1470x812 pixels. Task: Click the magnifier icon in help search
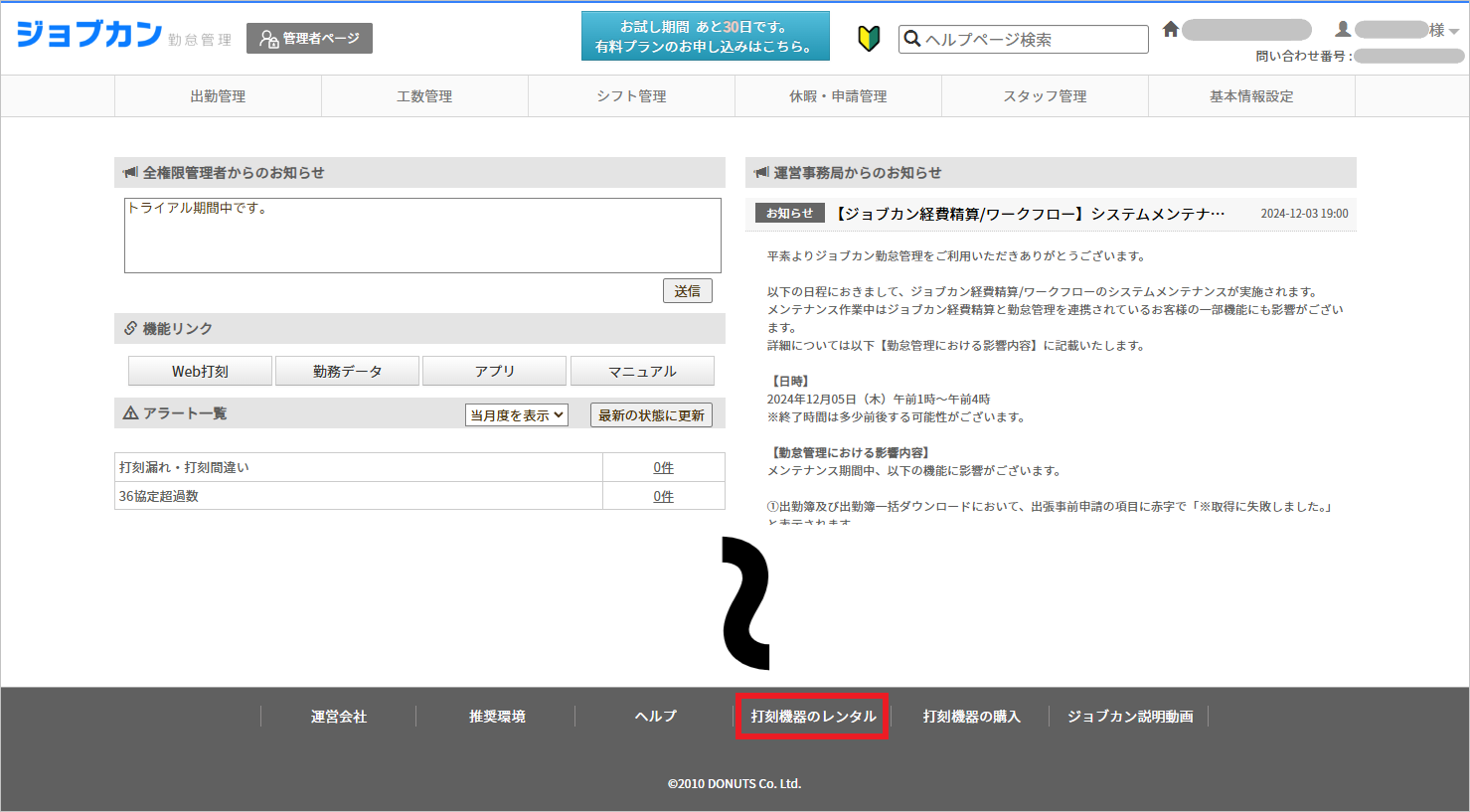[x=912, y=39]
